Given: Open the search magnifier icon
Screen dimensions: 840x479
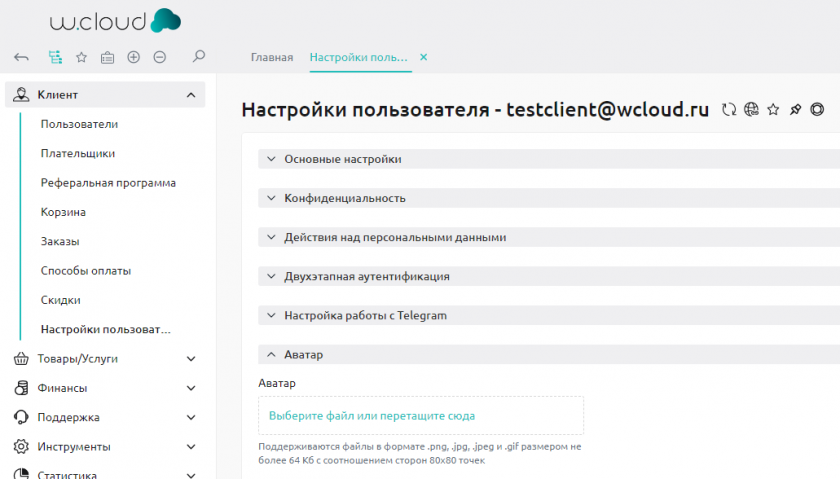Looking at the screenshot, I should pos(199,57).
